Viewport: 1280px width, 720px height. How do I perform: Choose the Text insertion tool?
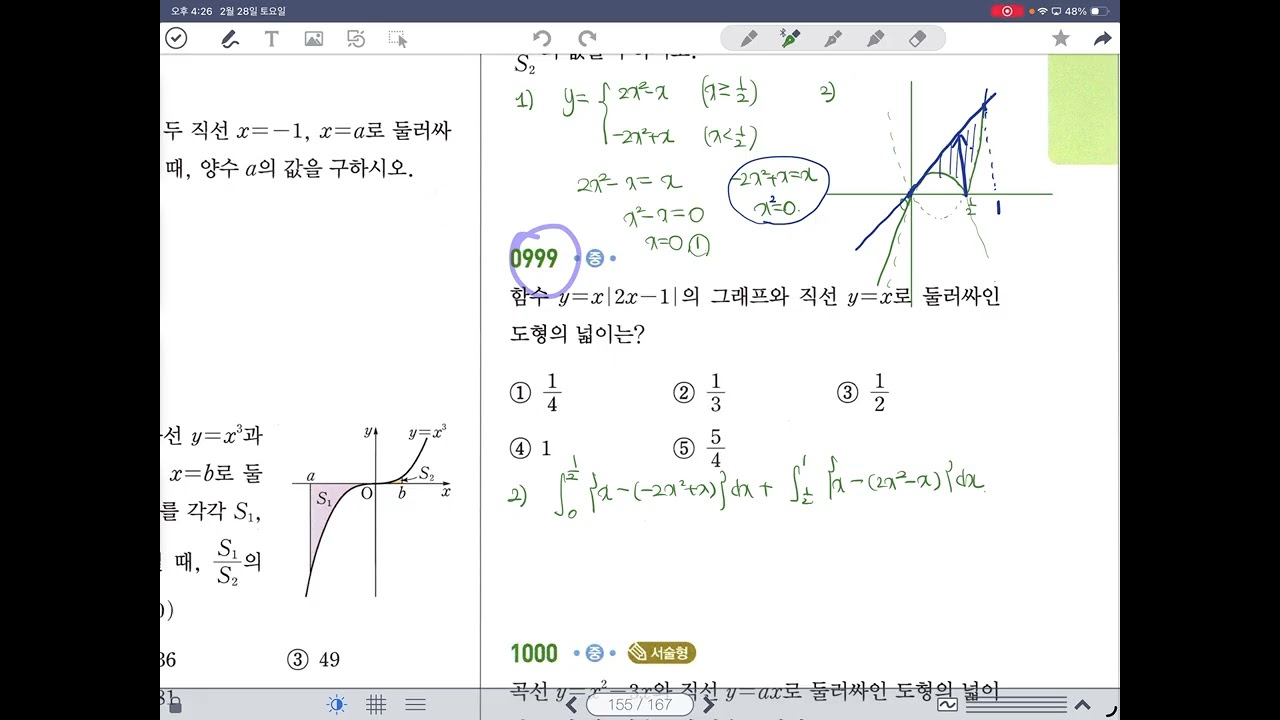click(271, 39)
